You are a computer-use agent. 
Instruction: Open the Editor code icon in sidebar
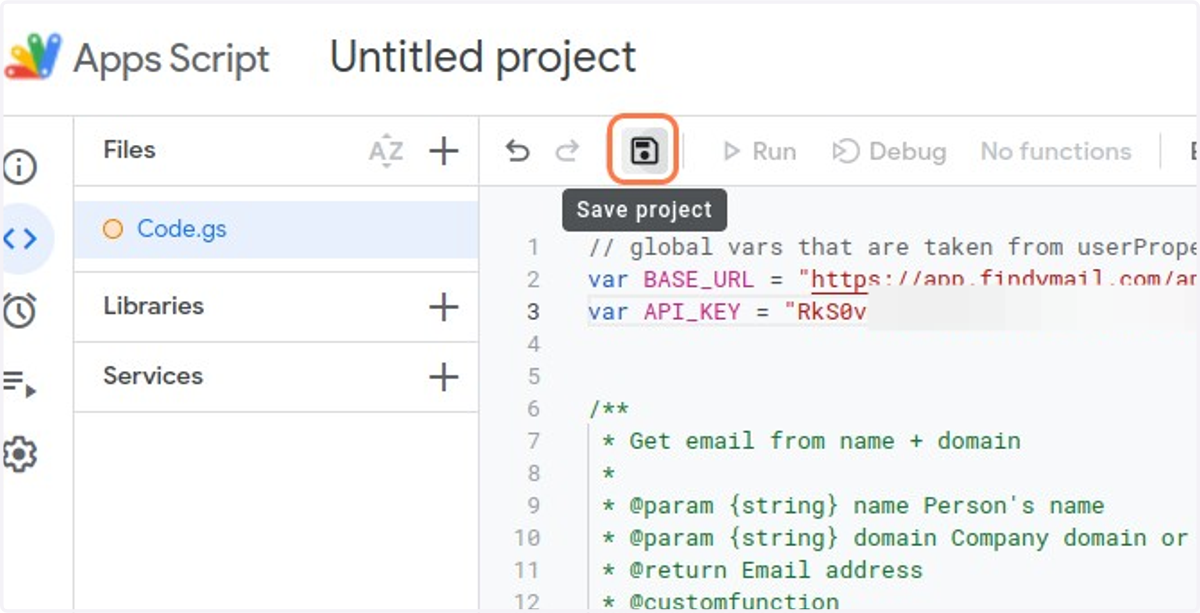(20, 238)
